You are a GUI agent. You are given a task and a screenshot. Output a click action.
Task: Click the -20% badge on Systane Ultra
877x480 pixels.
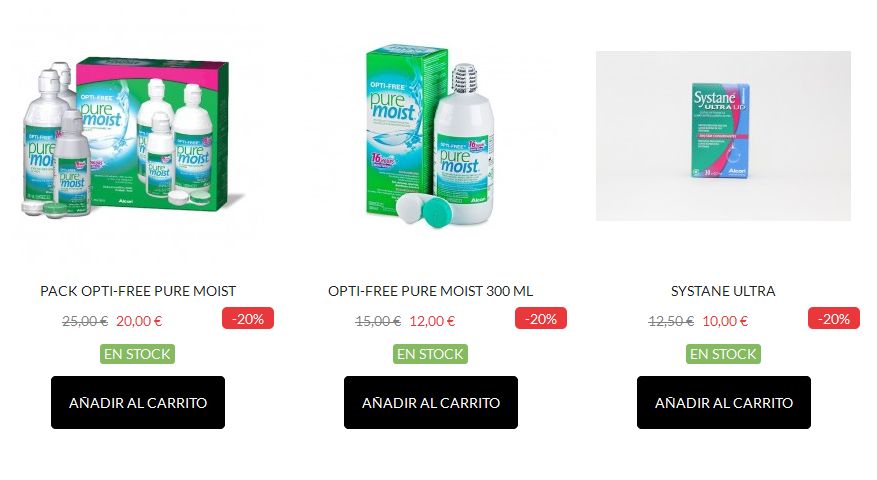(834, 318)
